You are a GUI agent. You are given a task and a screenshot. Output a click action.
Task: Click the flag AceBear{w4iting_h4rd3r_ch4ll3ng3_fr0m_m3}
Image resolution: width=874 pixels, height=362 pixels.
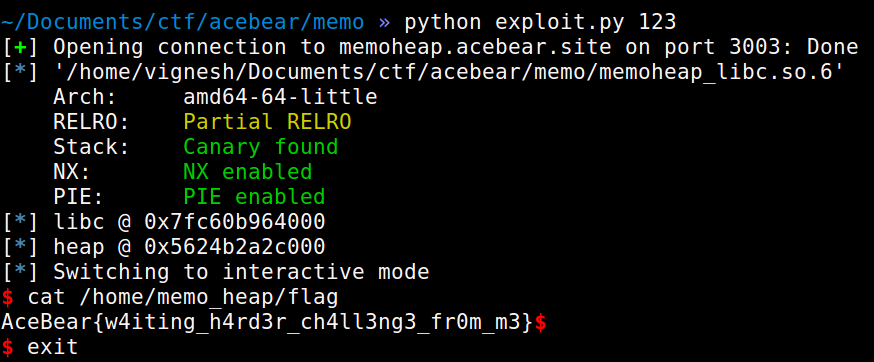(x=267, y=322)
